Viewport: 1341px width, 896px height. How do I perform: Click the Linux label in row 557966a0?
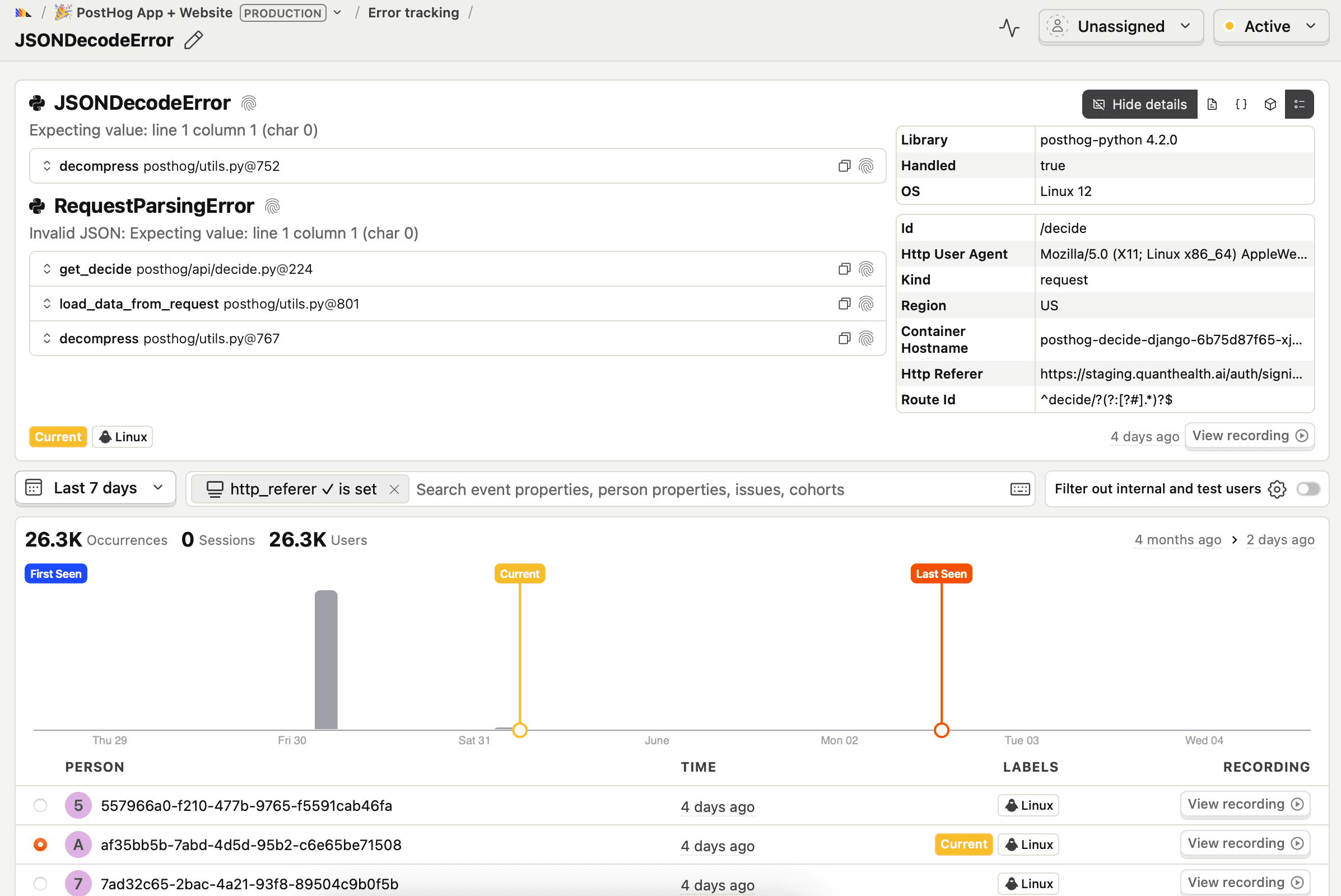1028,806
